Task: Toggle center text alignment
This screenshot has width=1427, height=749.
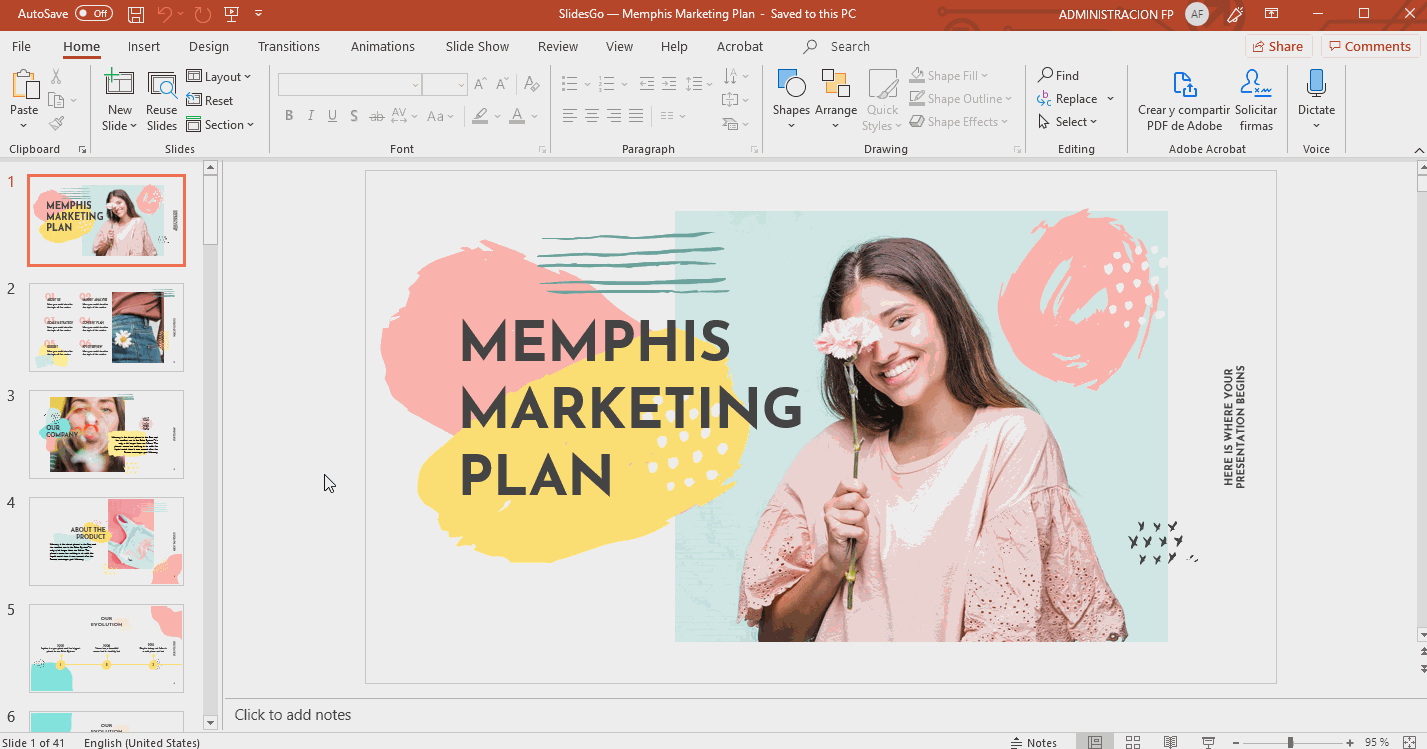Action: tap(591, 116)
